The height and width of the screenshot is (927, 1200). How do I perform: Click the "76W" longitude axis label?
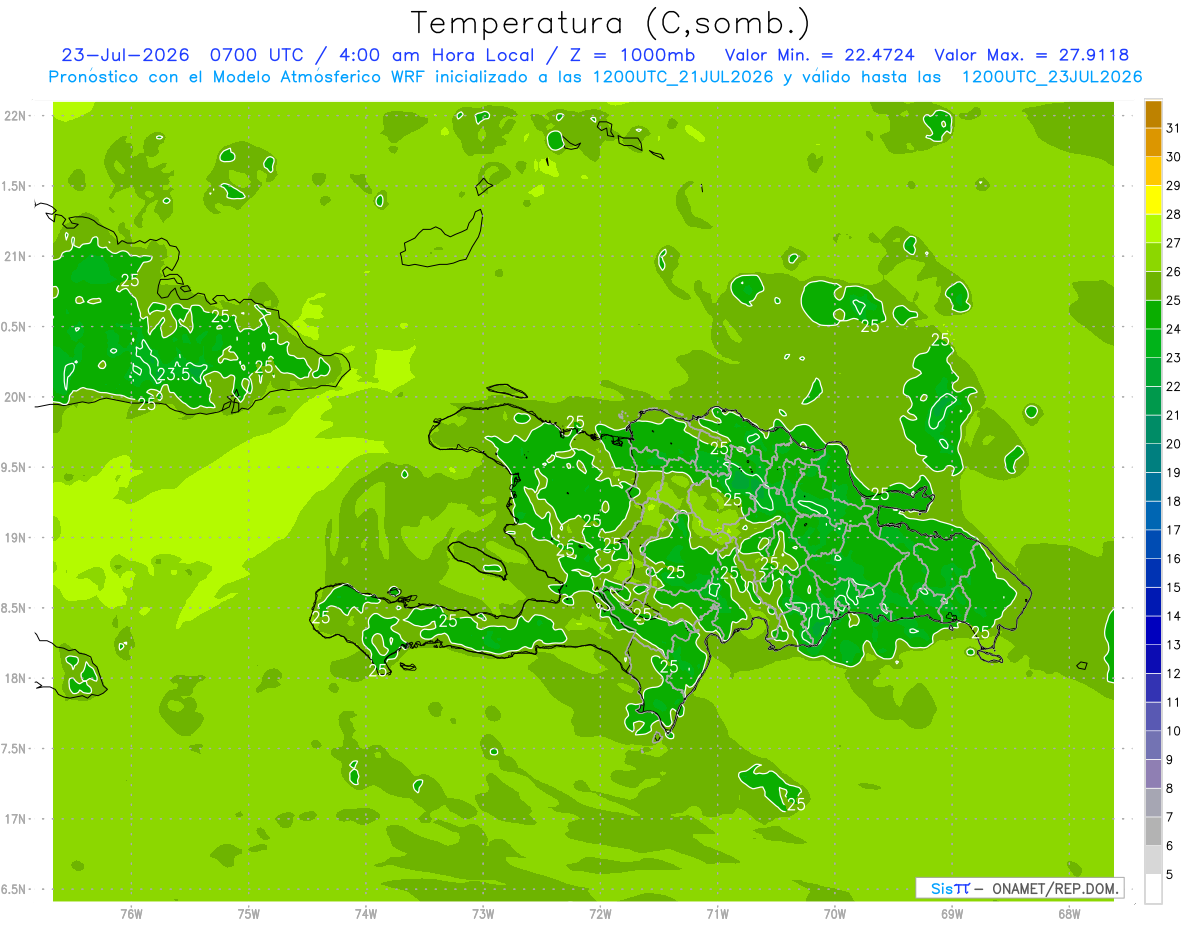point(131,914)
